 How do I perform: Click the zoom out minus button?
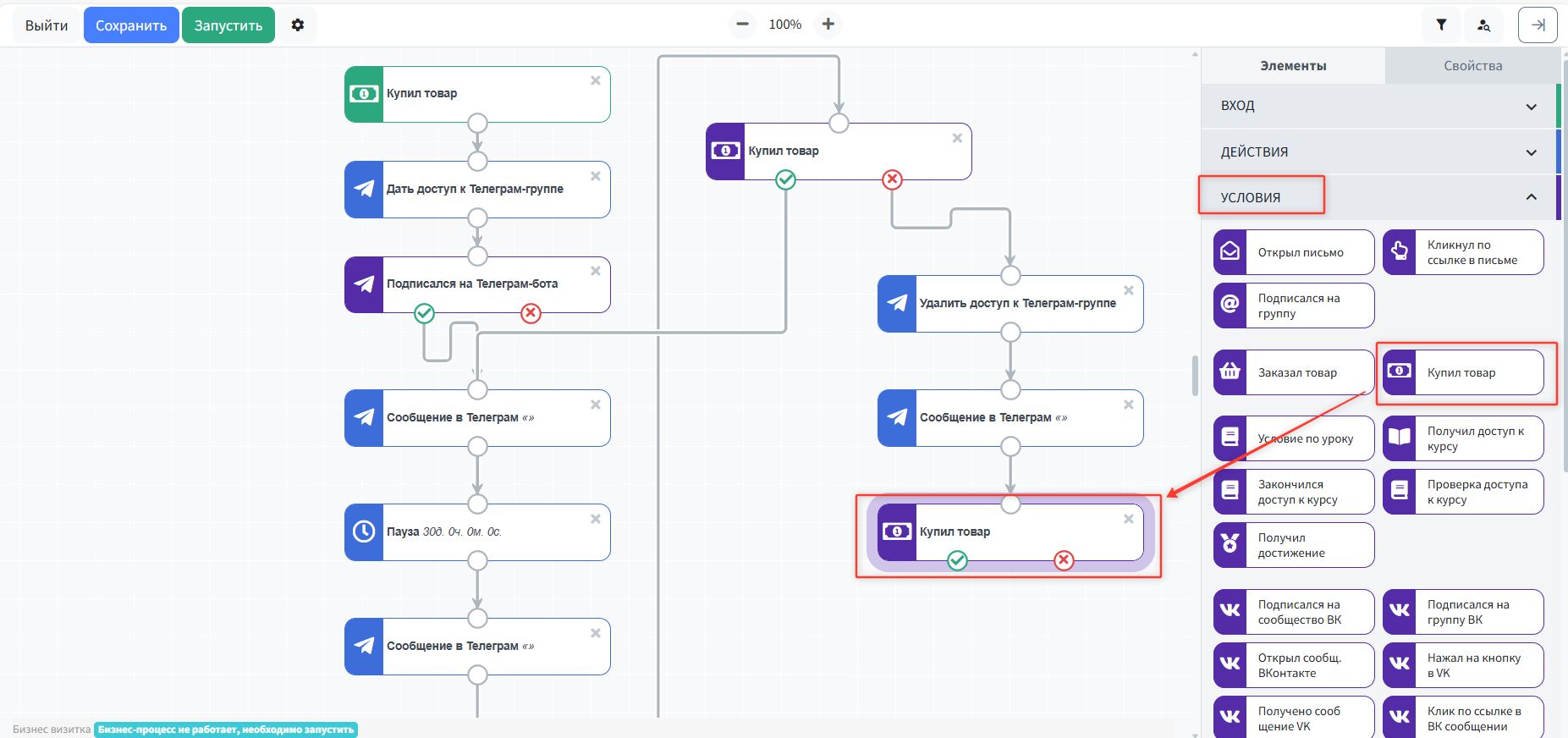pyautogui.click(x=742, y=25)
